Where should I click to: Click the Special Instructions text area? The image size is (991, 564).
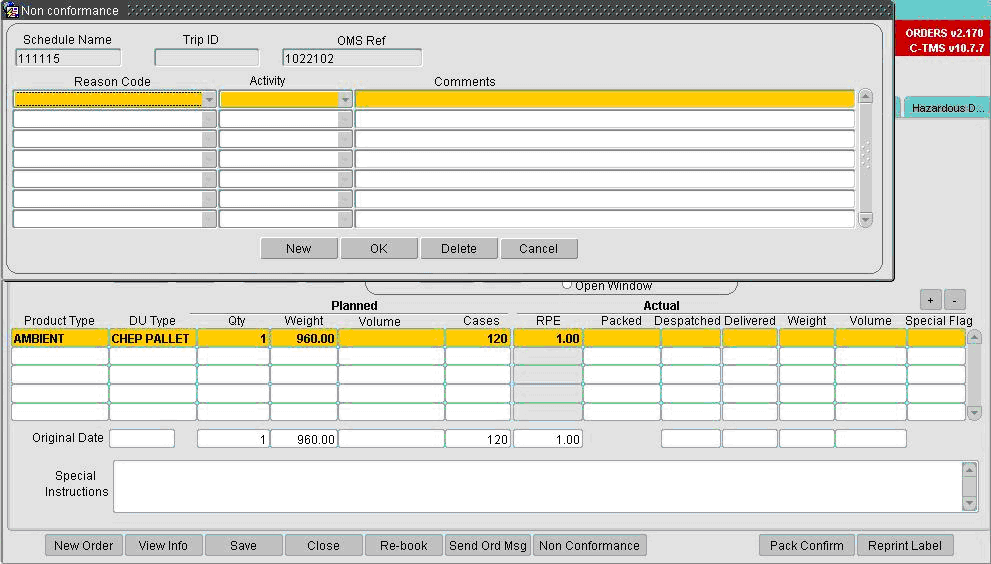pyautogui.click(x=537, y=486)
